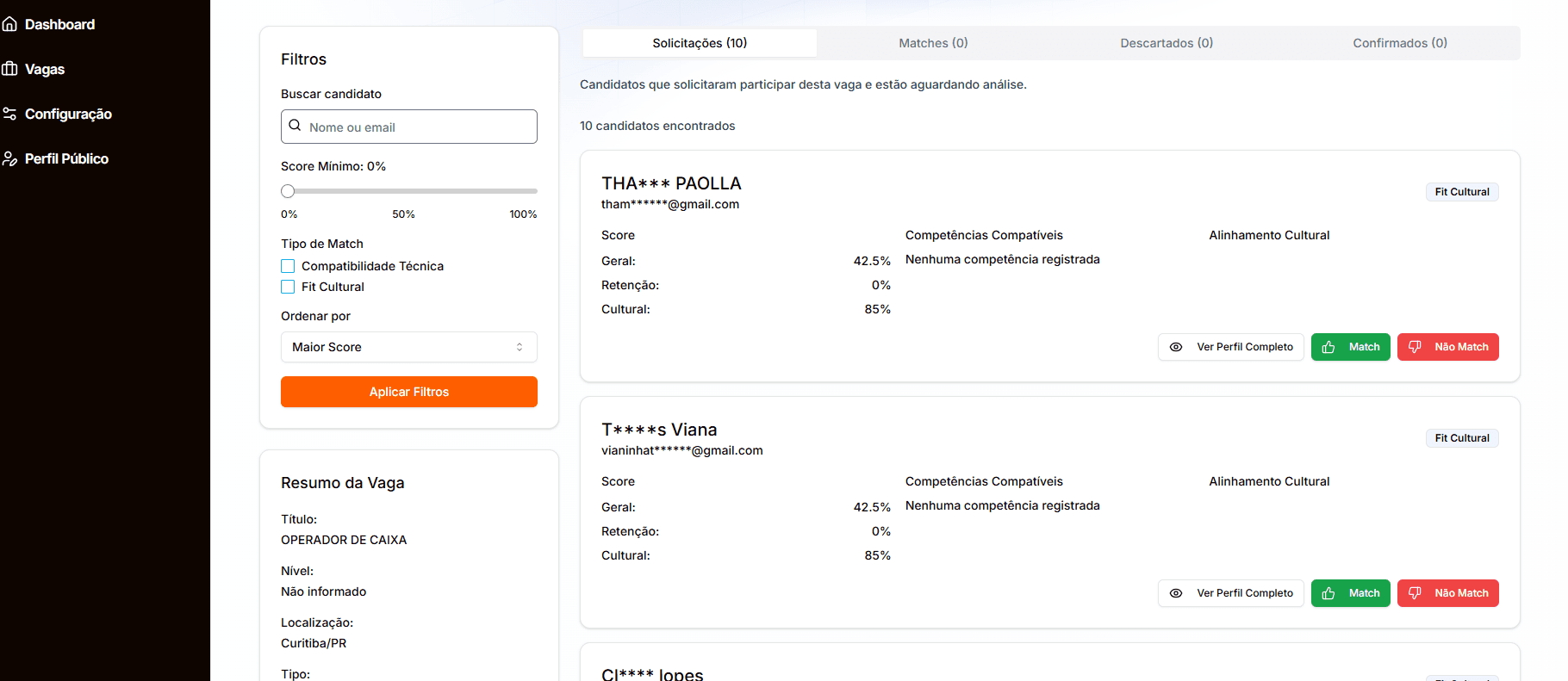Click the chevron arrows on Ordenar por
This screenshot has width=1568, height=681.
pyautogui.click(x=520, y=347)
